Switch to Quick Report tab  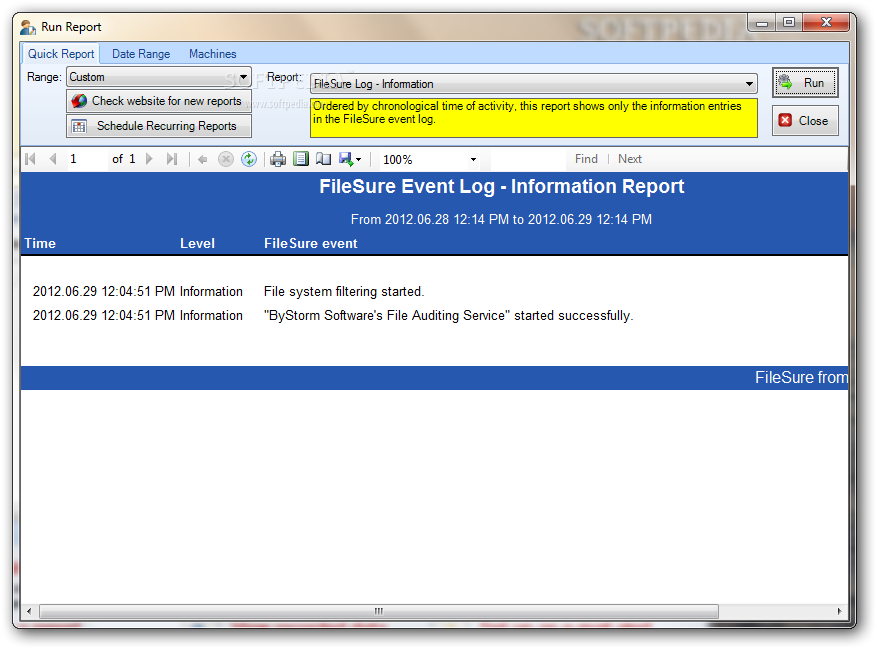point(61,54)
